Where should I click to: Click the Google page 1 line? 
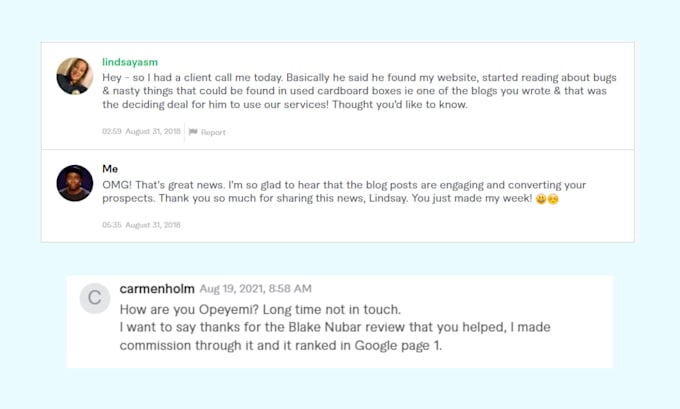point(281,345)
